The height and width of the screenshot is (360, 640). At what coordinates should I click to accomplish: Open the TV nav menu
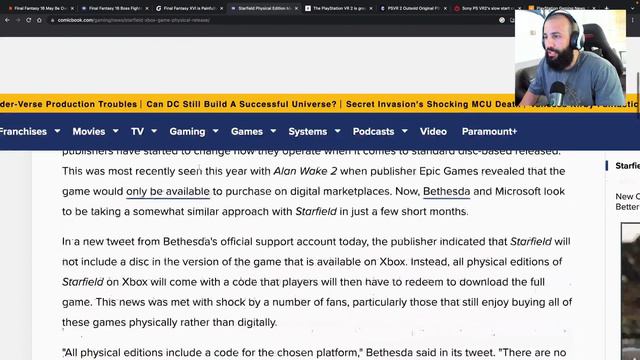[137, 131]
